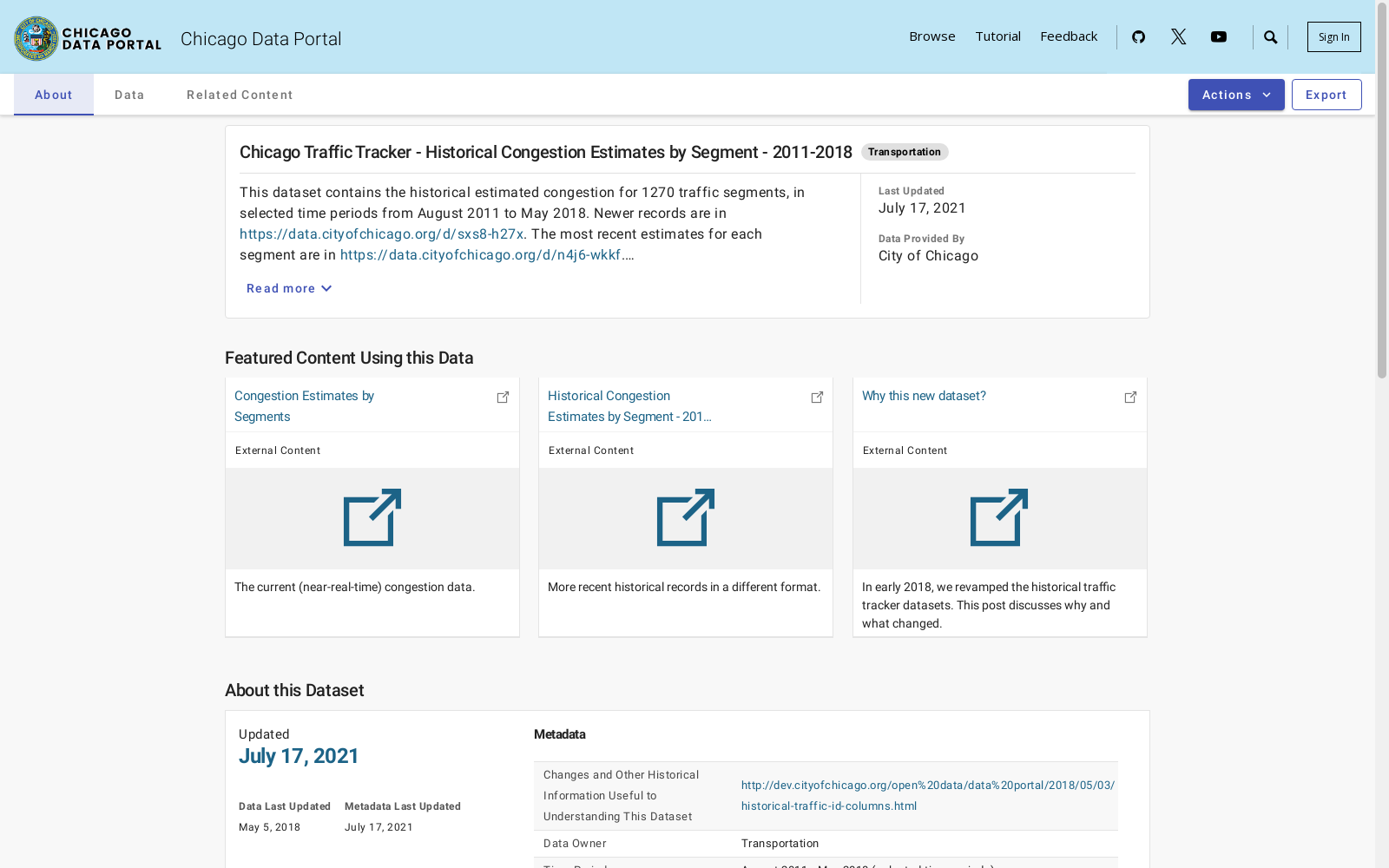
Task: Open the GitHub icon link
Action: point(1138,36)
